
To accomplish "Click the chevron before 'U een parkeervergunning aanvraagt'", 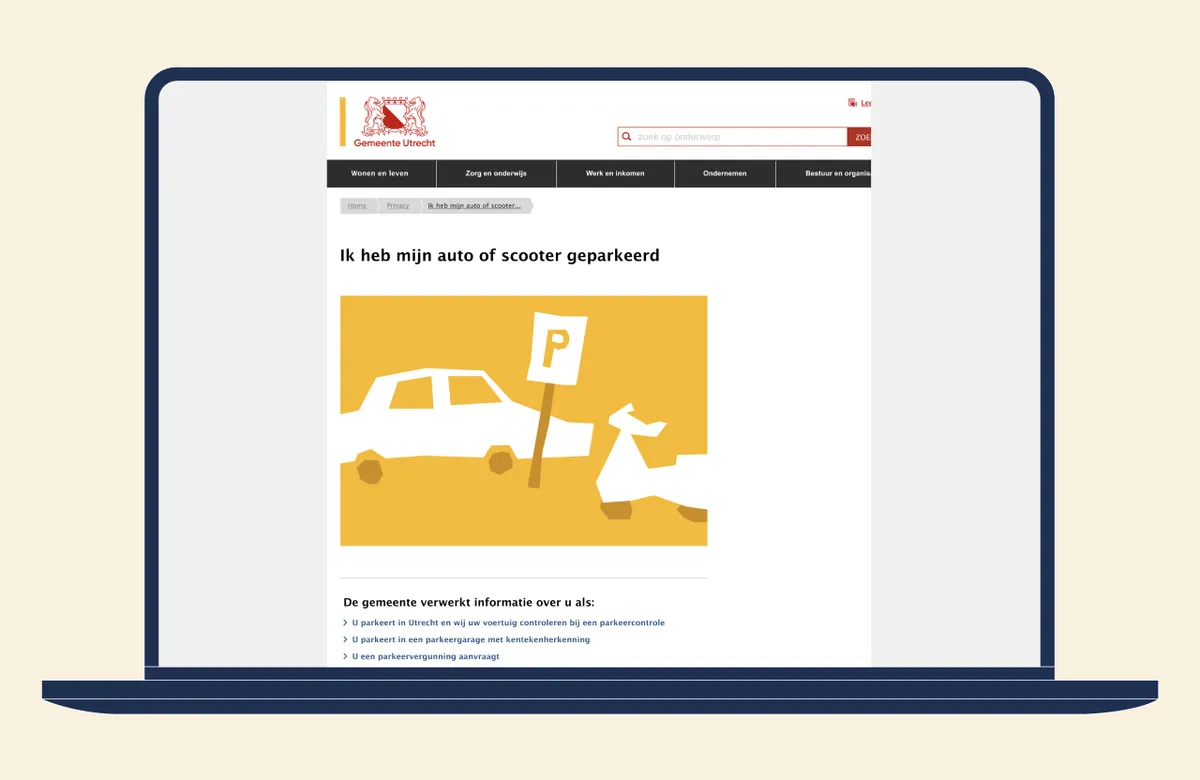I will tap(345, 657).
